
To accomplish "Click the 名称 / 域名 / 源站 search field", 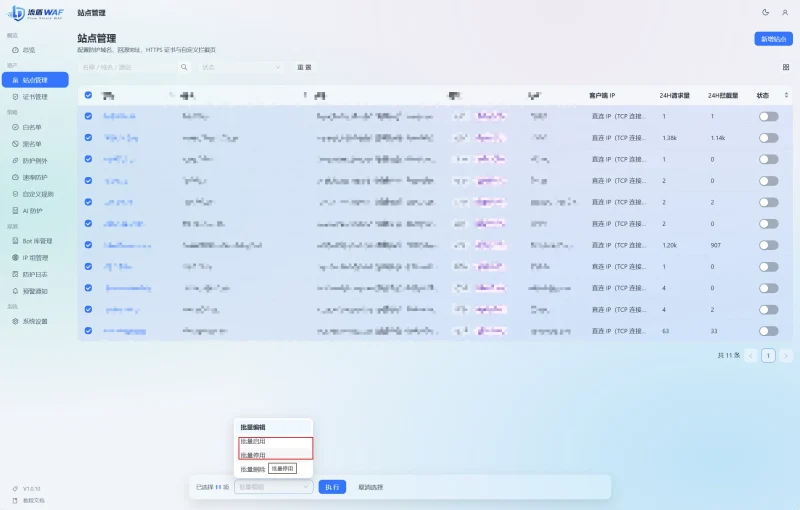I will click(128, 67).
